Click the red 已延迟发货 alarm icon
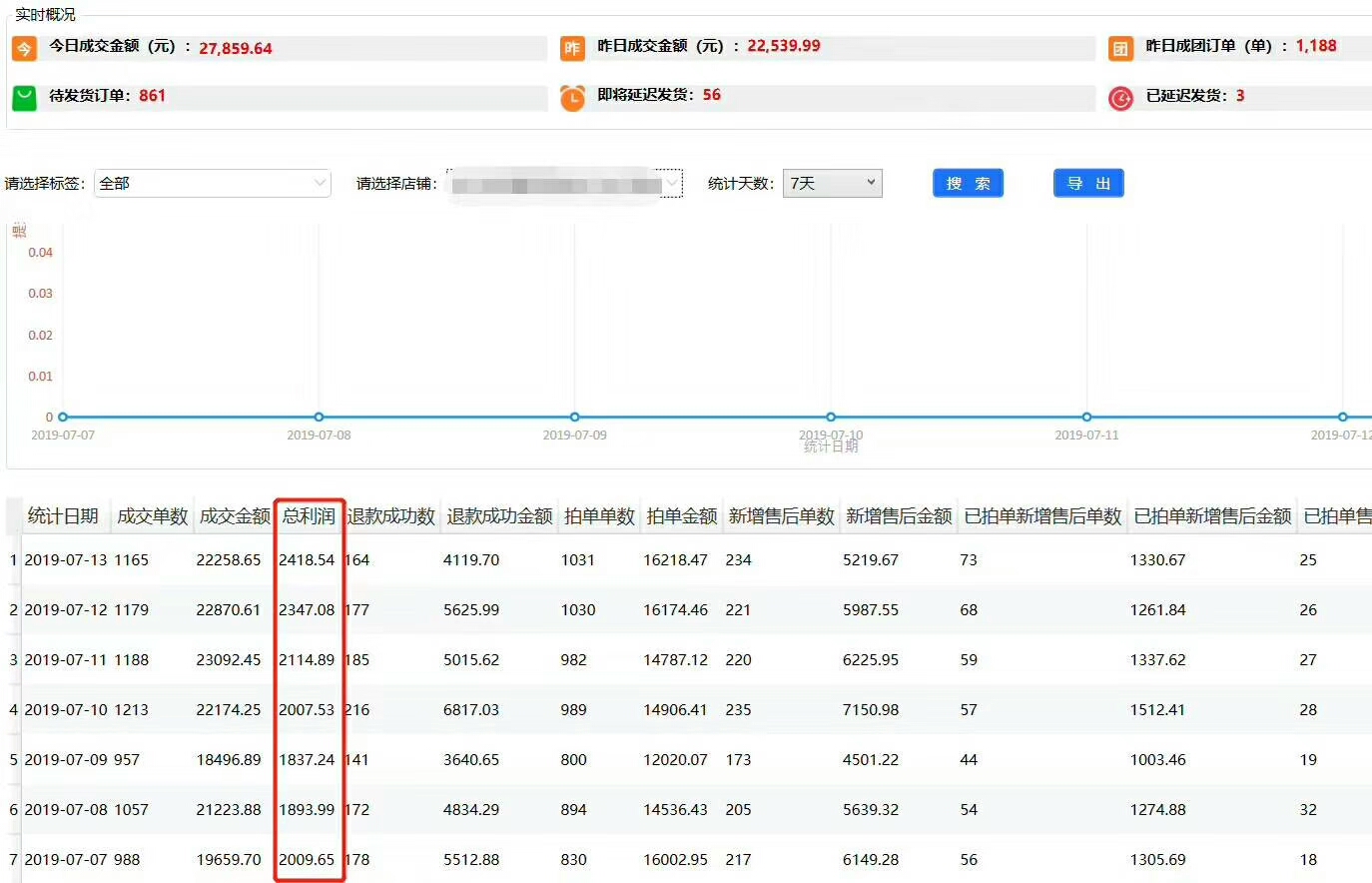 click(1120, 98)
